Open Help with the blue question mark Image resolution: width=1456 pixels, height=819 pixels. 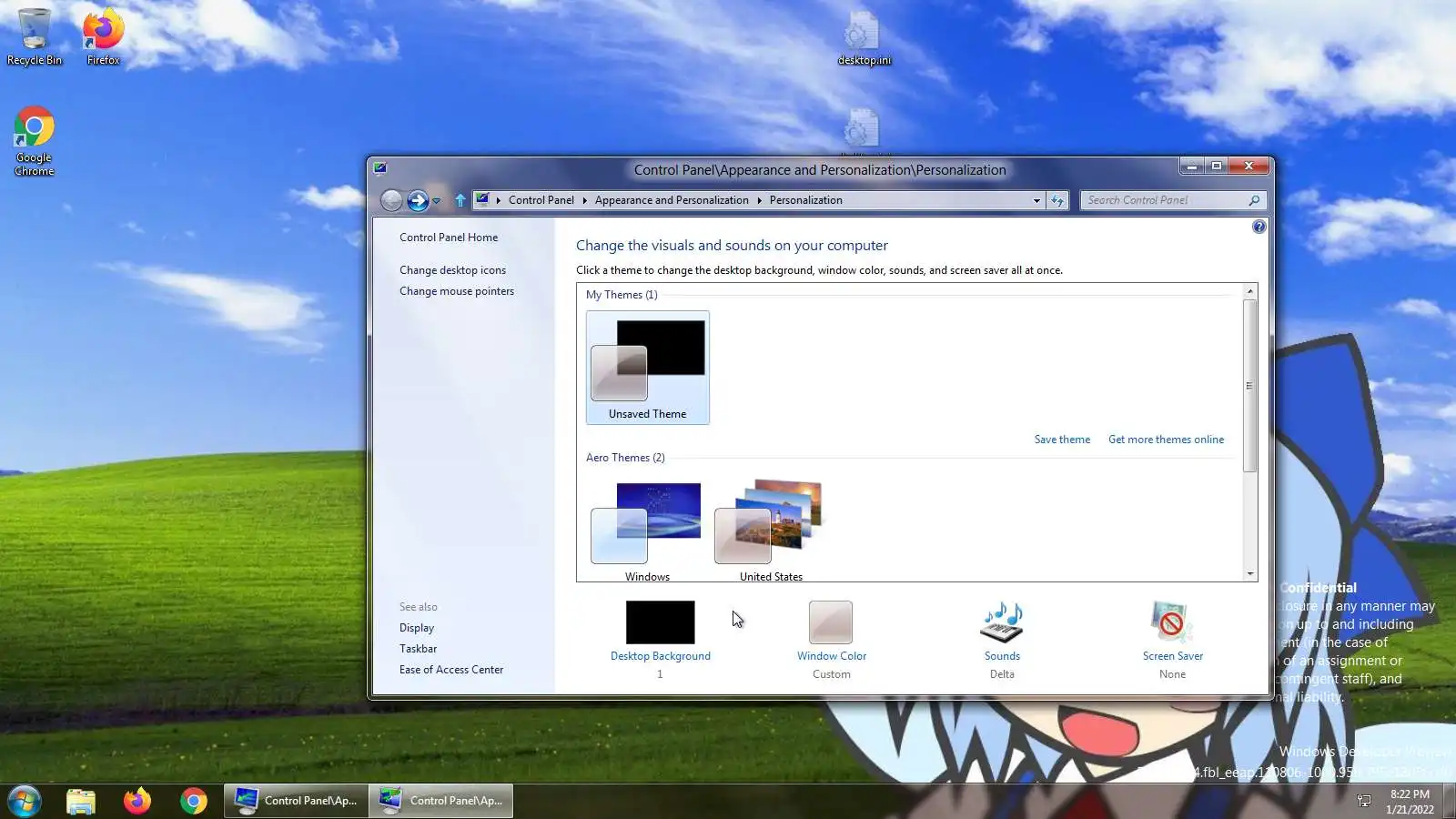pyautogui.click(x=1259, y=227)
